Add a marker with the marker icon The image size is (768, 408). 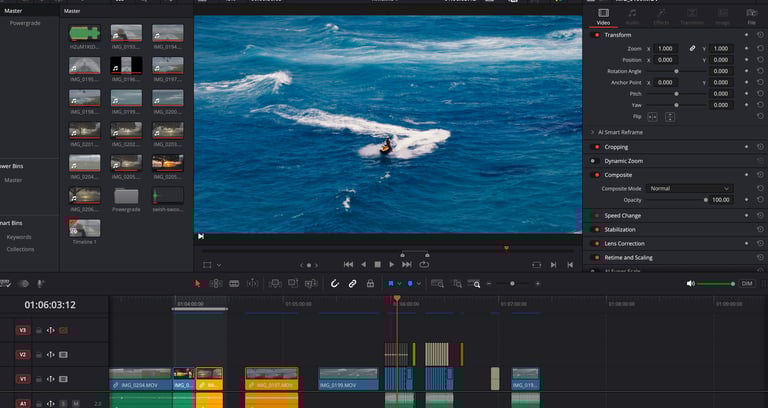[410, 284]
